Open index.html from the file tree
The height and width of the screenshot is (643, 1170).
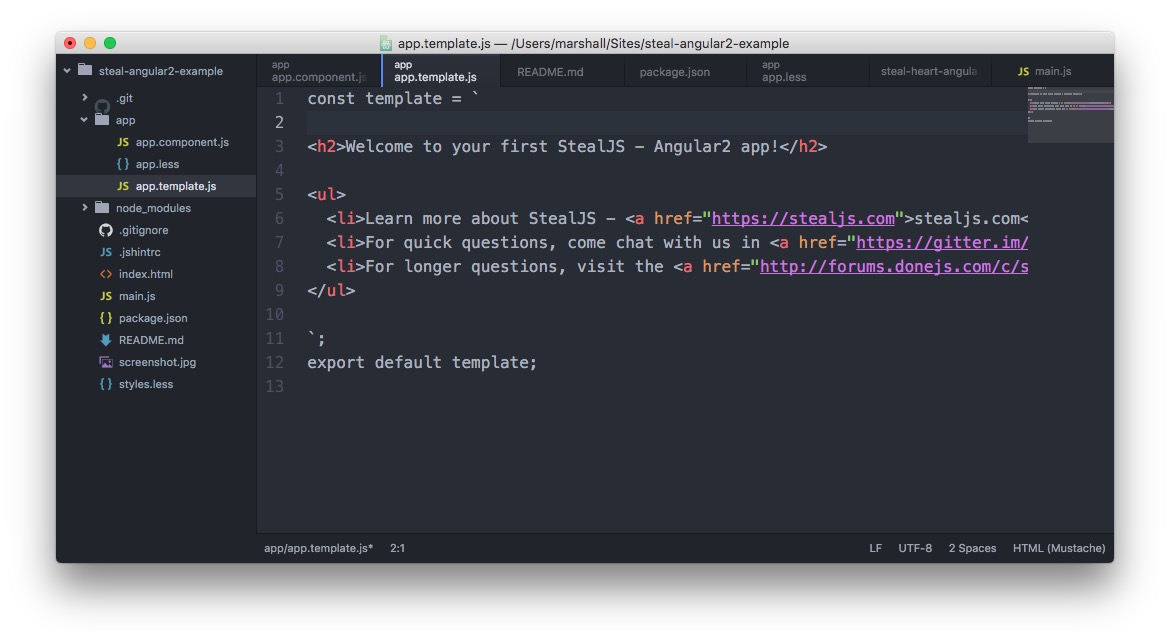[146, 274]
